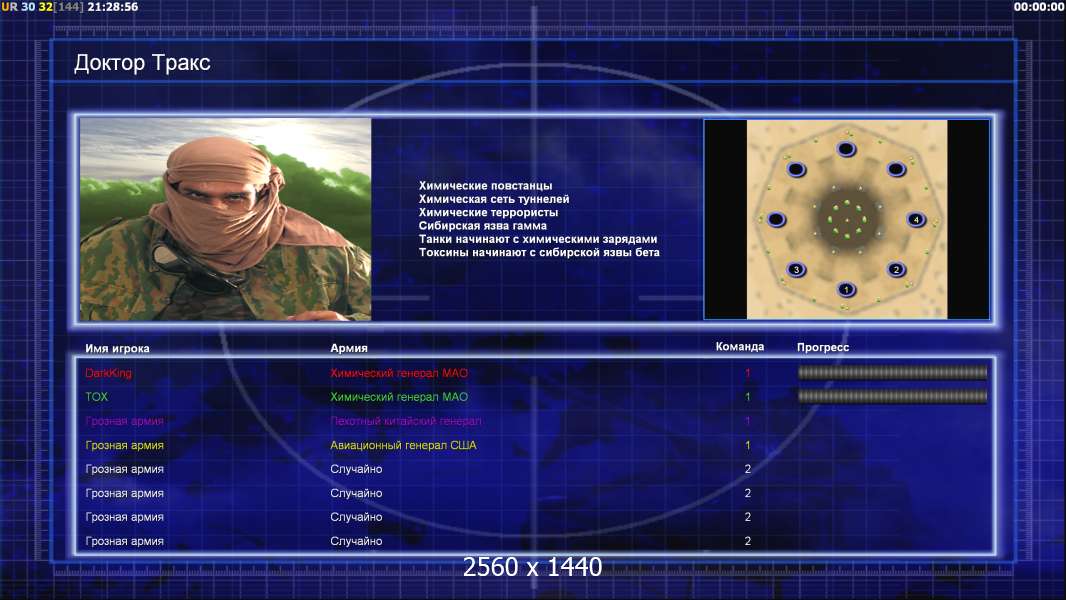
Task: Click the 'Армия' column header
Action: point(349,348)
